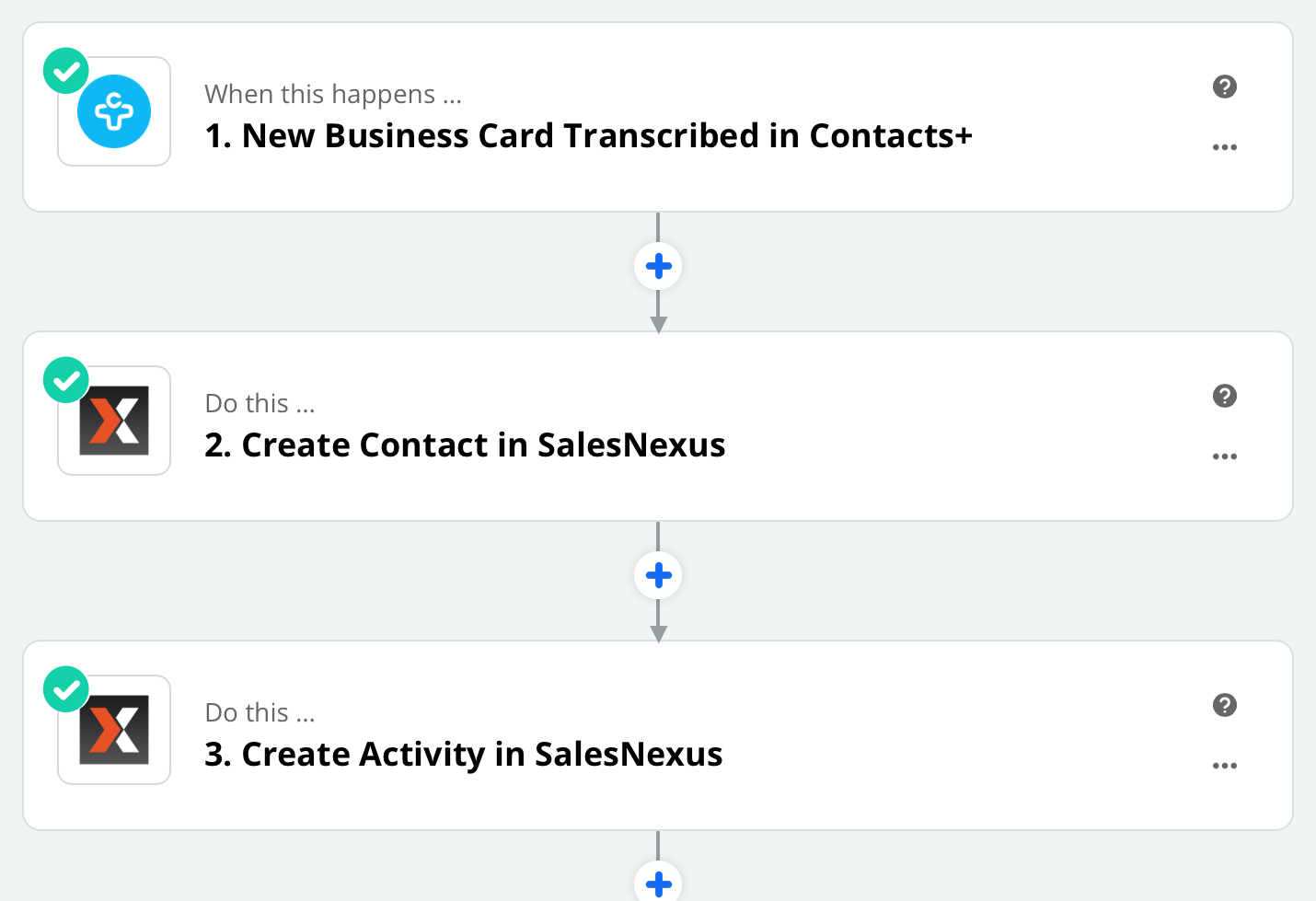This screenshot has height=901, width=1316.
Task: Click the green checkmark on step 1
Action: click(66, 71)
